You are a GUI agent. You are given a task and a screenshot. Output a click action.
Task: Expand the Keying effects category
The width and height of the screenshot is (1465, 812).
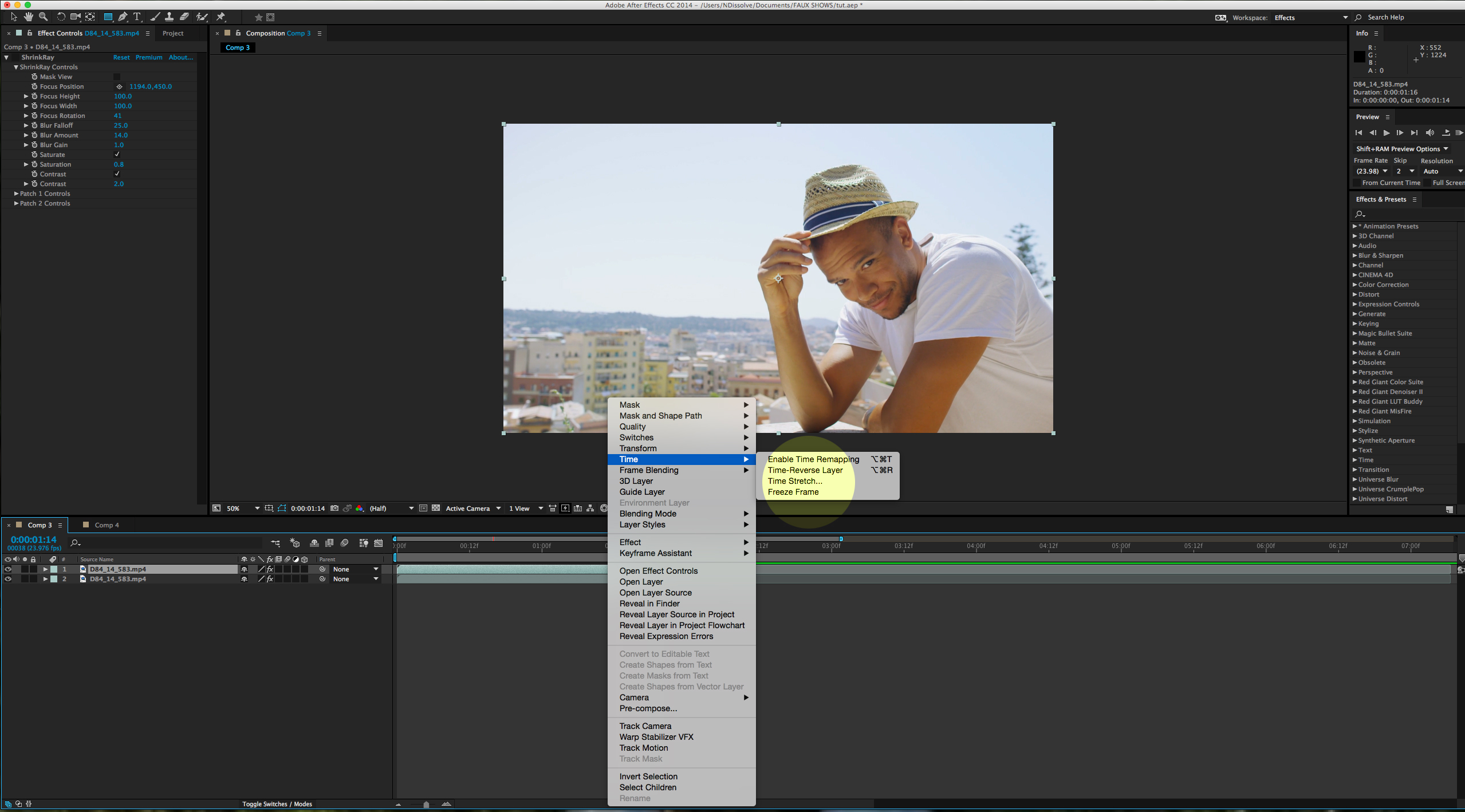1357,323
